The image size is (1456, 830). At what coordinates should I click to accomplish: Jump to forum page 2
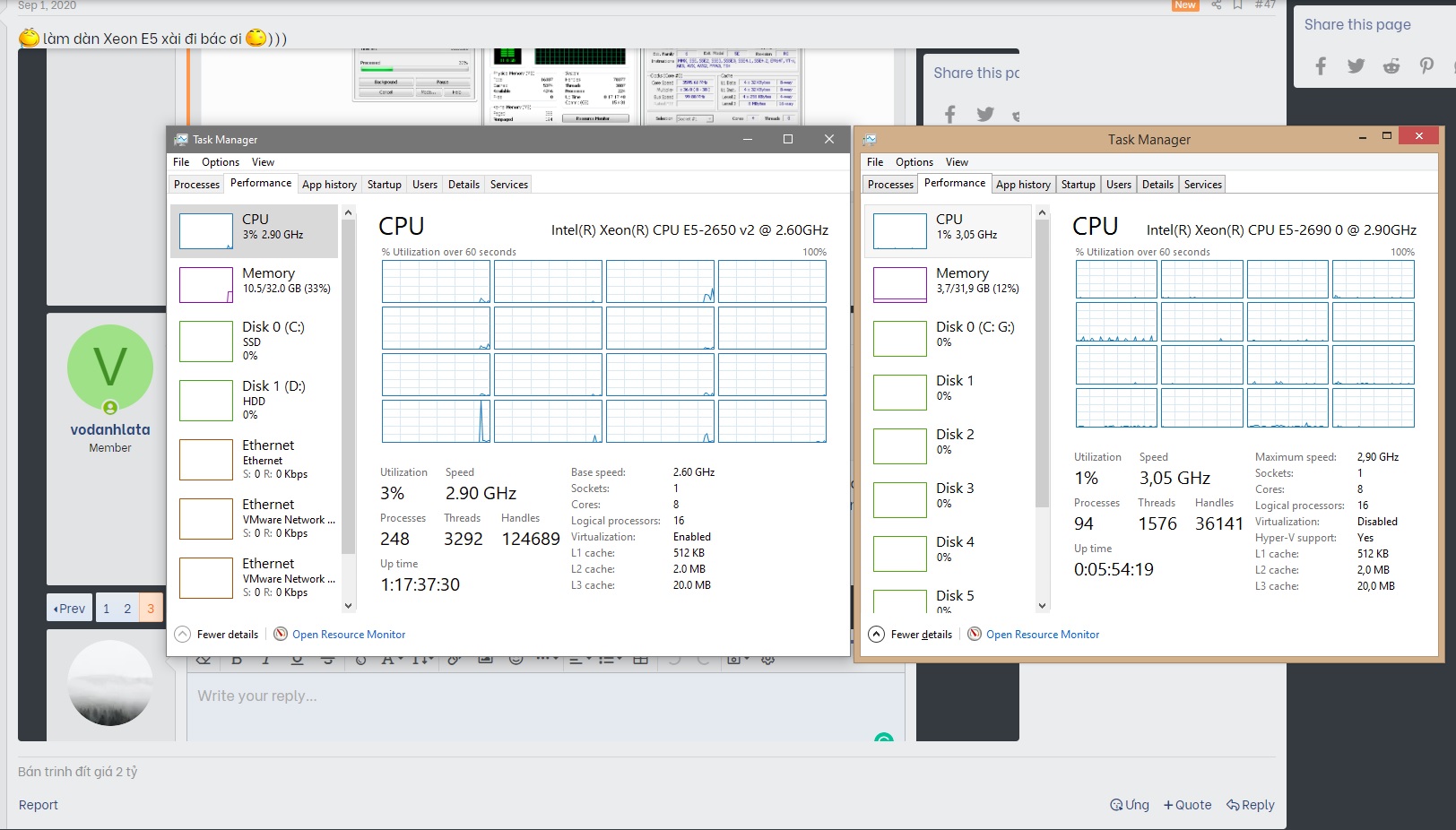click(127, 609)
